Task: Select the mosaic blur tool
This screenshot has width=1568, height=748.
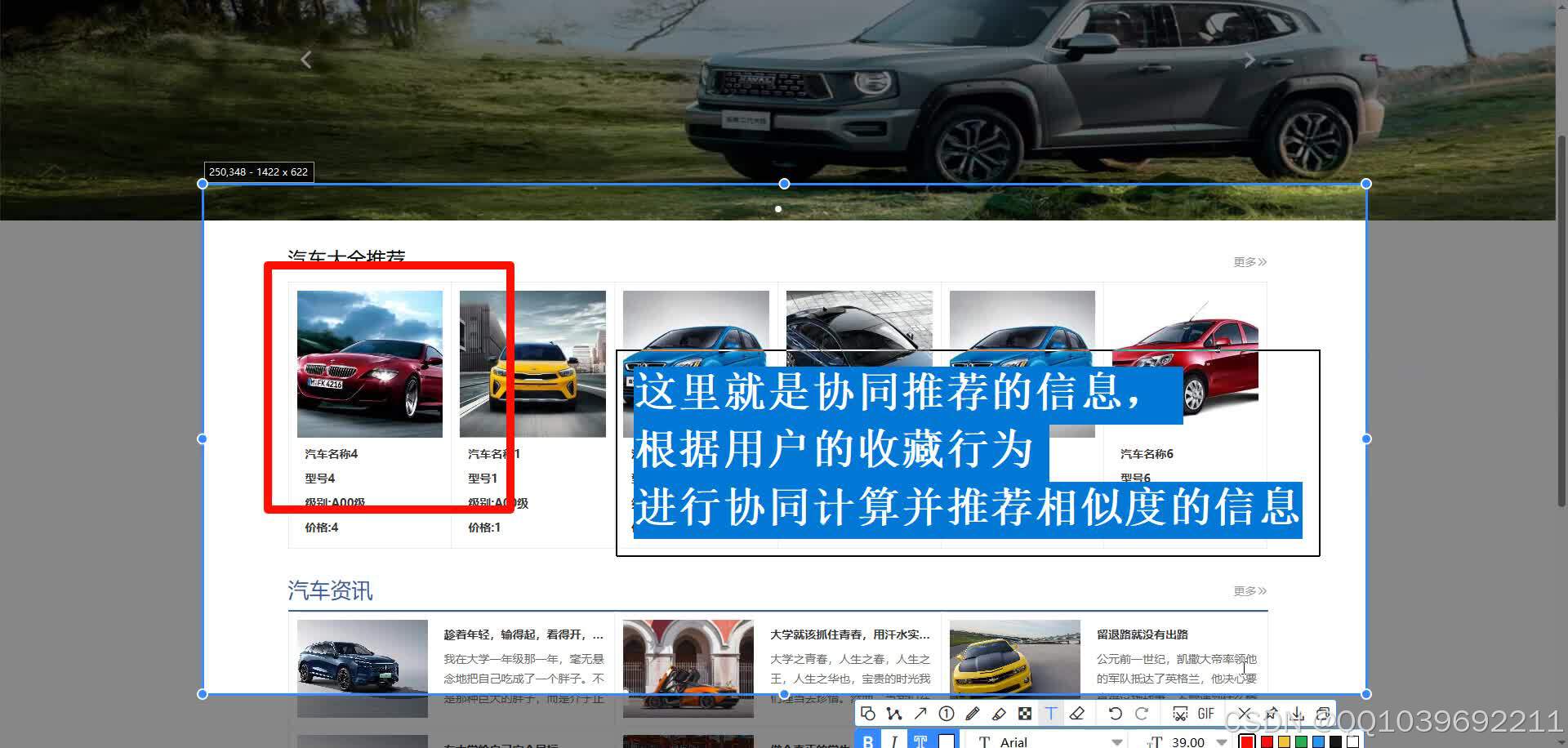Action: (1025, 714)
